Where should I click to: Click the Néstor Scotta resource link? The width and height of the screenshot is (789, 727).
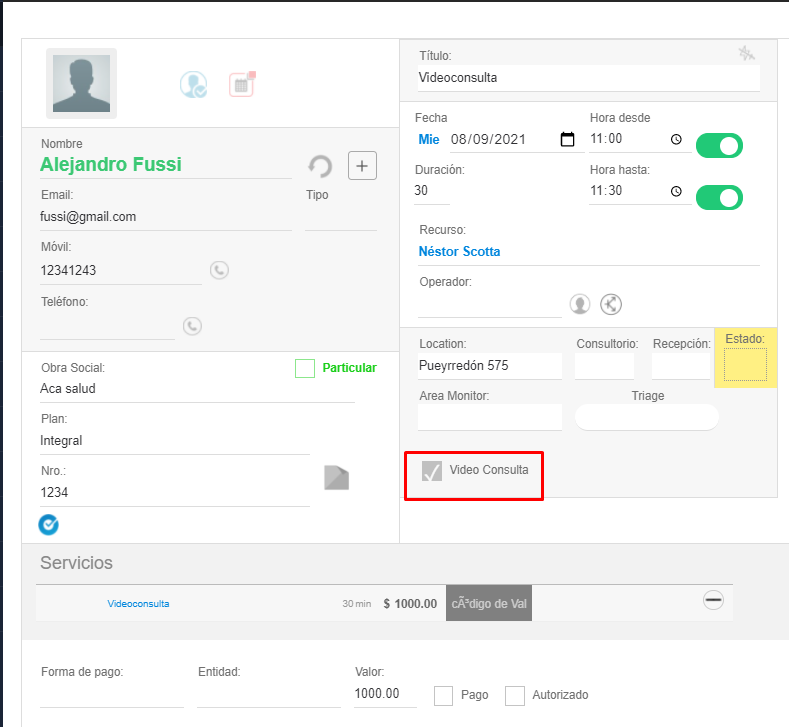point(459,252)
